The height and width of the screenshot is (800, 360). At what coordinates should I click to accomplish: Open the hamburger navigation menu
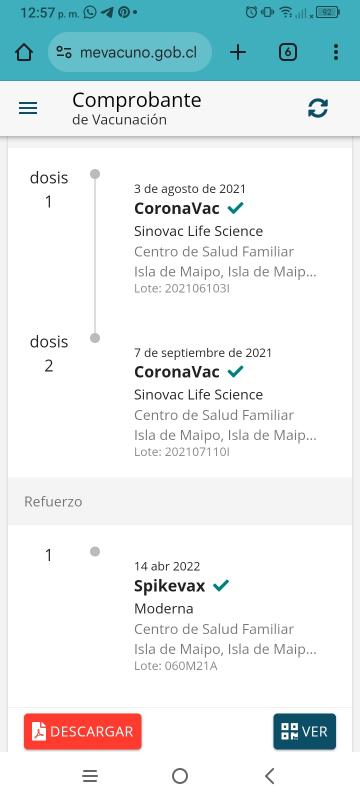click(28, 108)
